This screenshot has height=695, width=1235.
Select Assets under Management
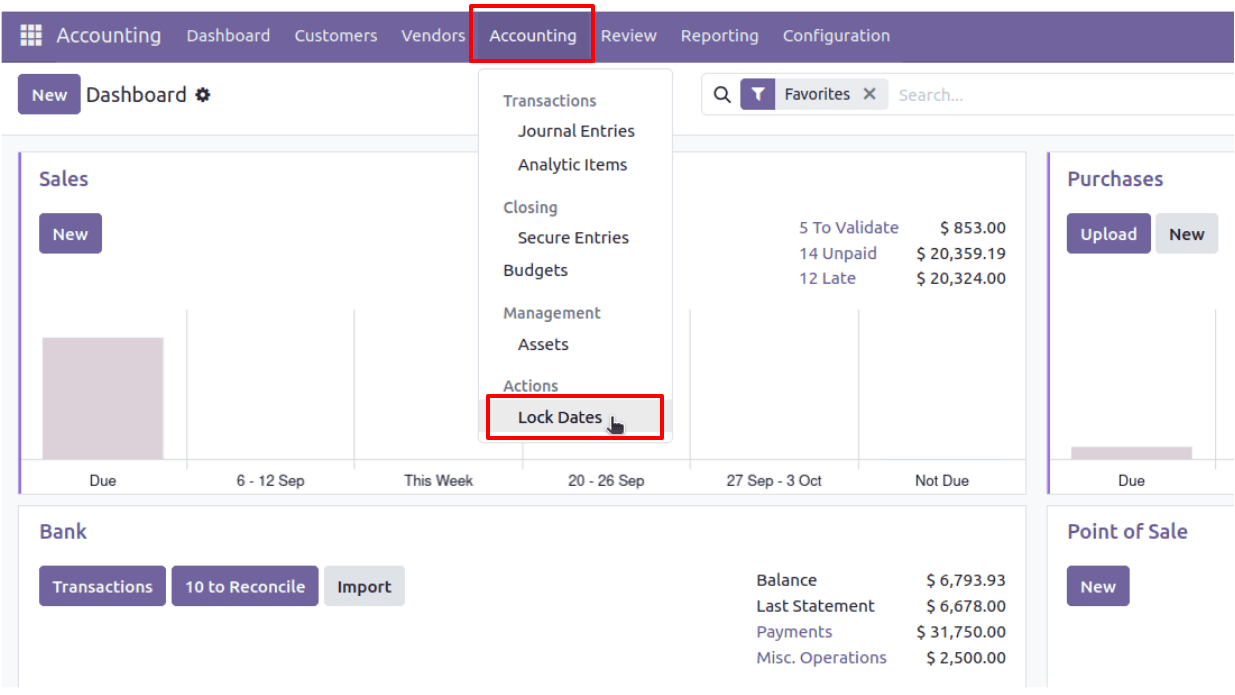(543, 344)
